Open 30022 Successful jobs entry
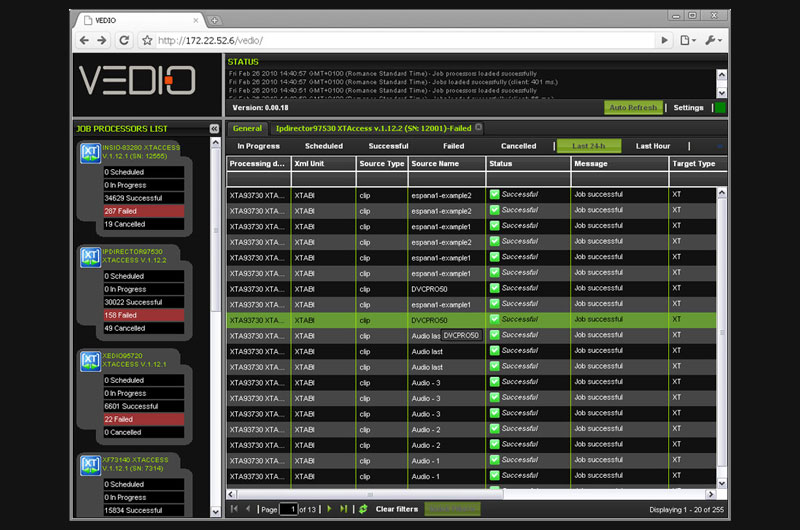The height and width of the screenshot is (530, 800). tap(143, 302)
